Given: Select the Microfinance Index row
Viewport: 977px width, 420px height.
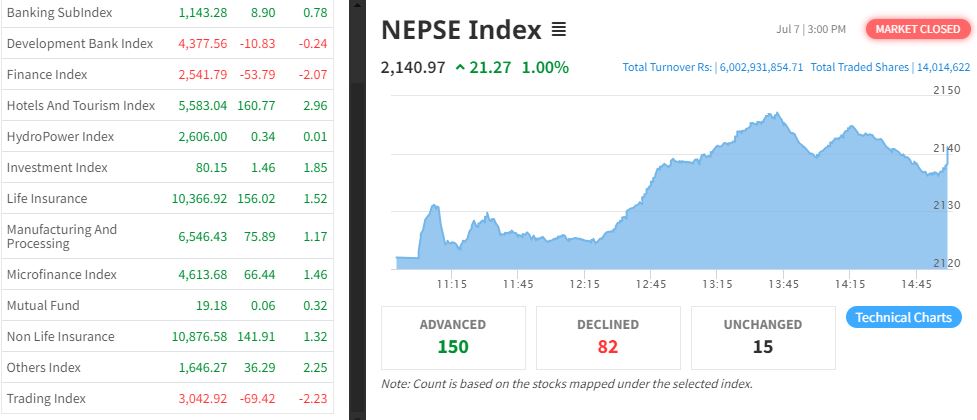Looking at the screenshot, I should coord(62,274).
